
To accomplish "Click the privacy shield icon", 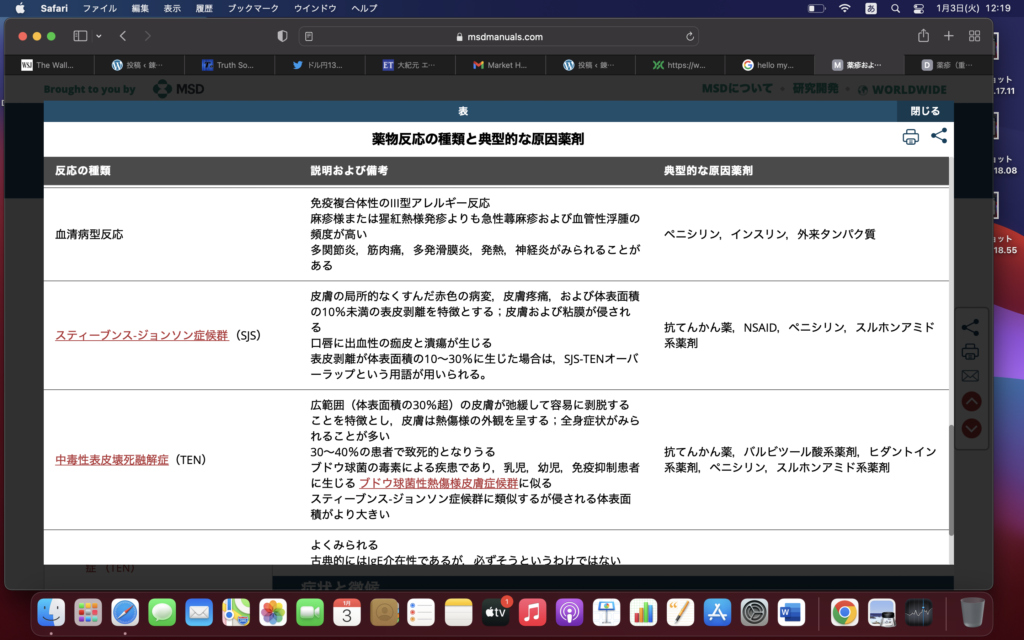I will pos(282,36).
